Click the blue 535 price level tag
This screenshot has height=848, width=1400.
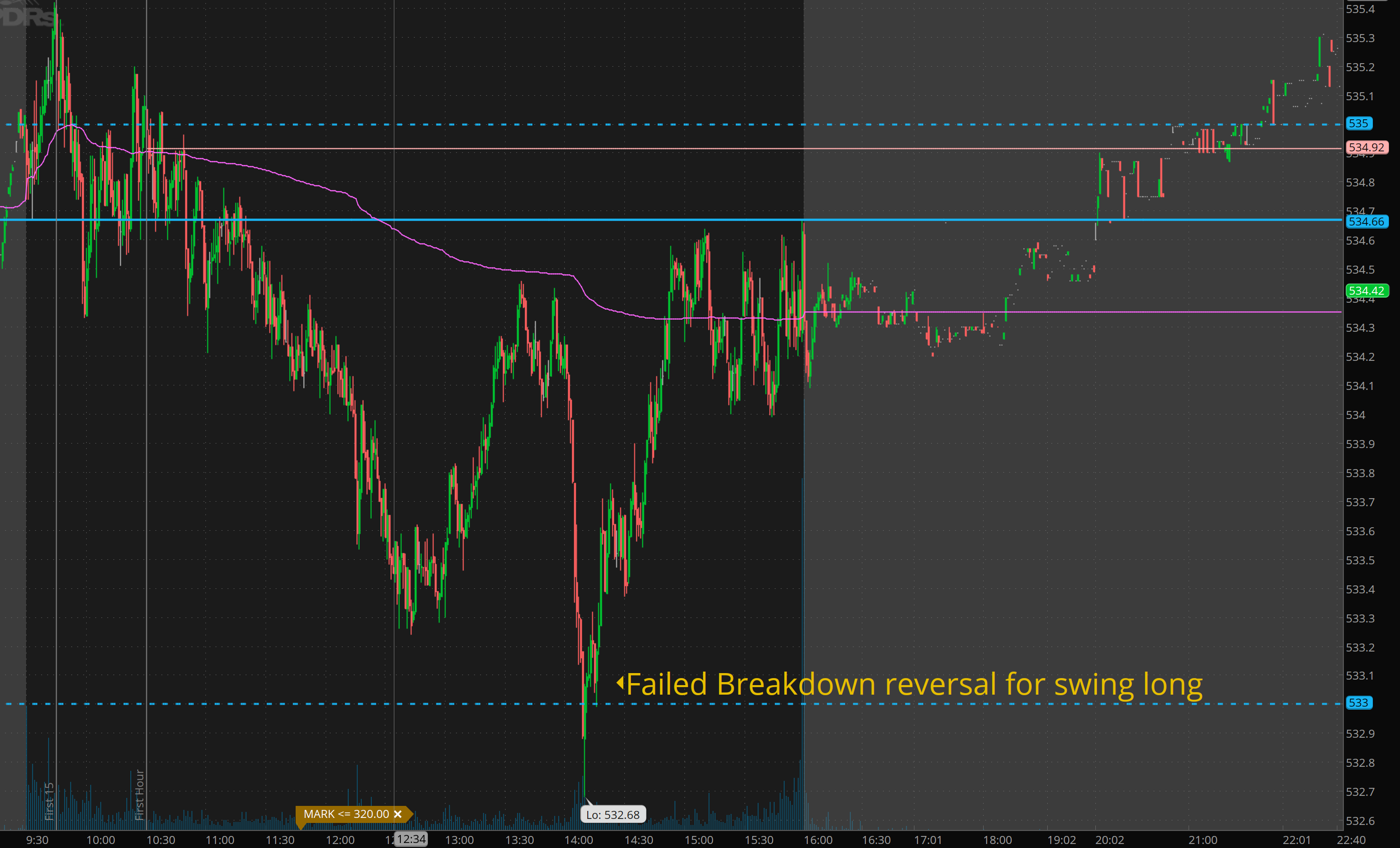click(1358, 123)
